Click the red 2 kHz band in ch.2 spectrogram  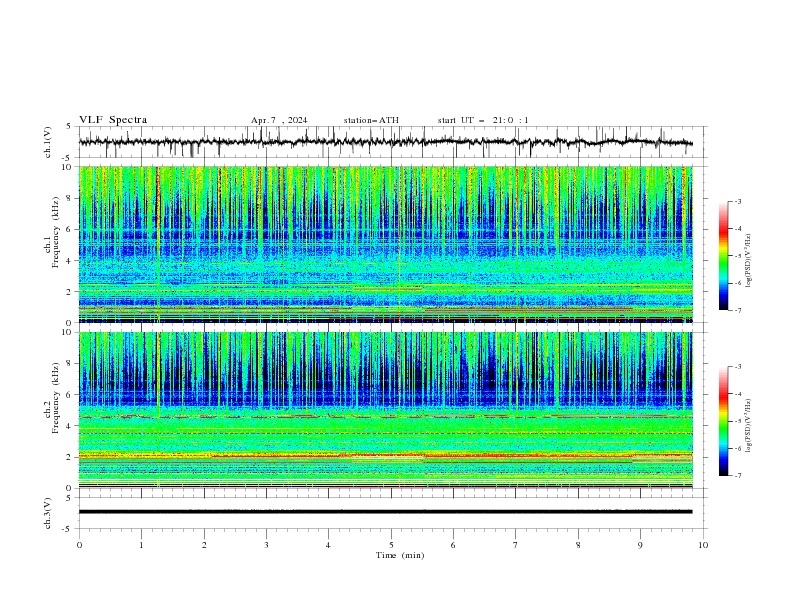pyautogui.click(x=386, y=455)
